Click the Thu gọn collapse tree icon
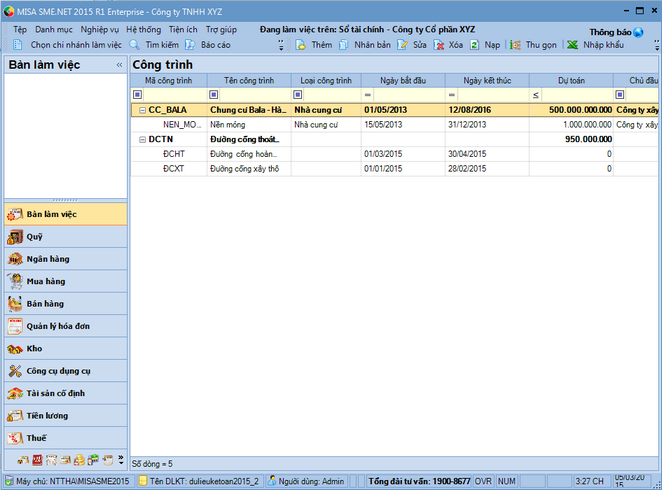Image resolution: width=662 pixels, height=490 pixels. tap(515, 45)
